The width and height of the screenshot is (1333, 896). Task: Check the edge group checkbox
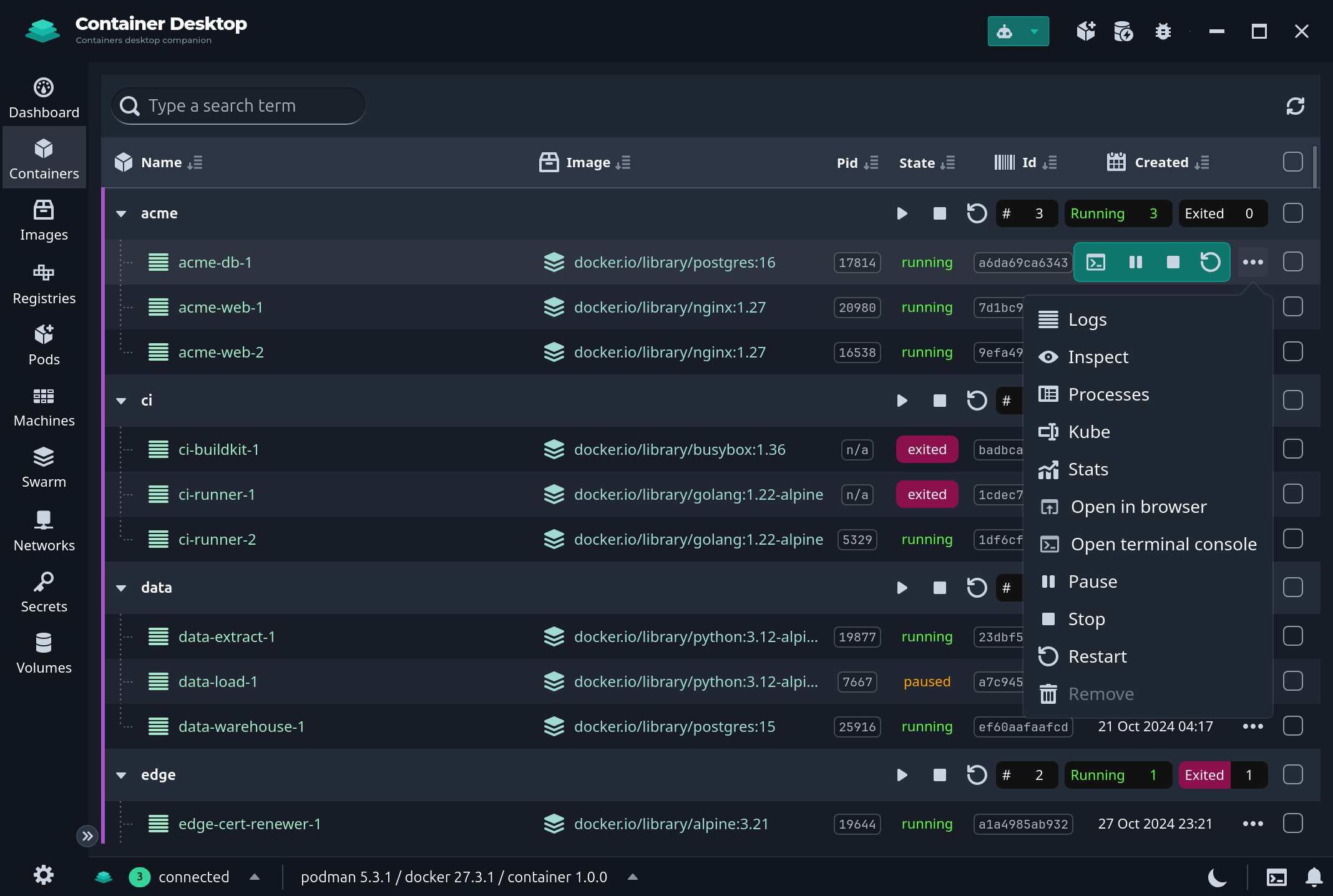(1293, 775)
